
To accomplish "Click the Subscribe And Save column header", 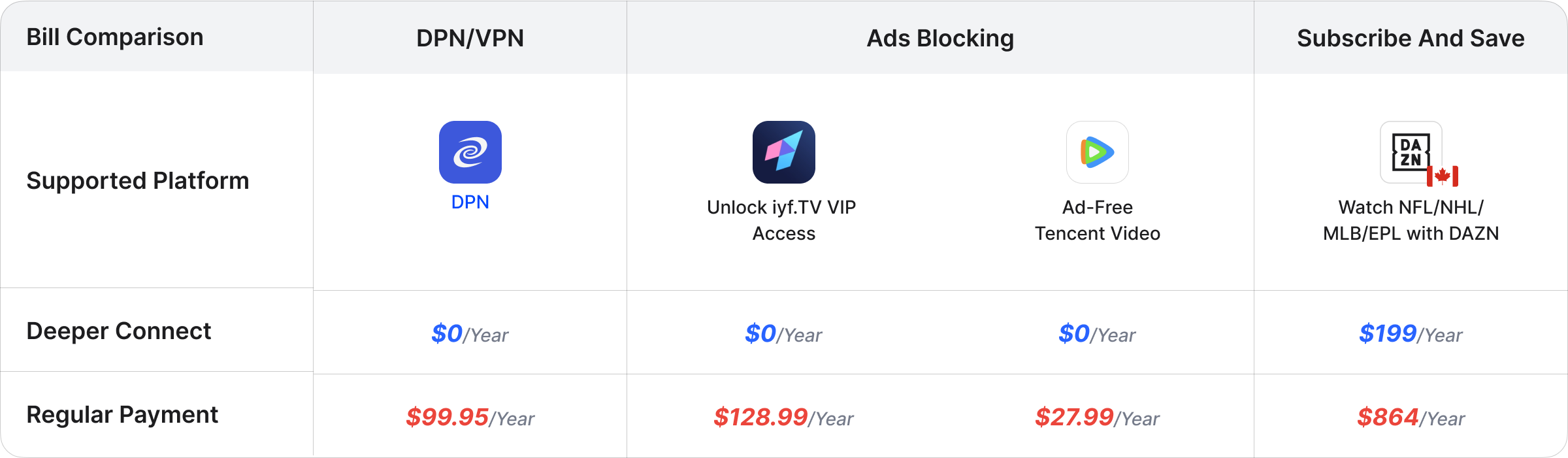I will 1411,38.
